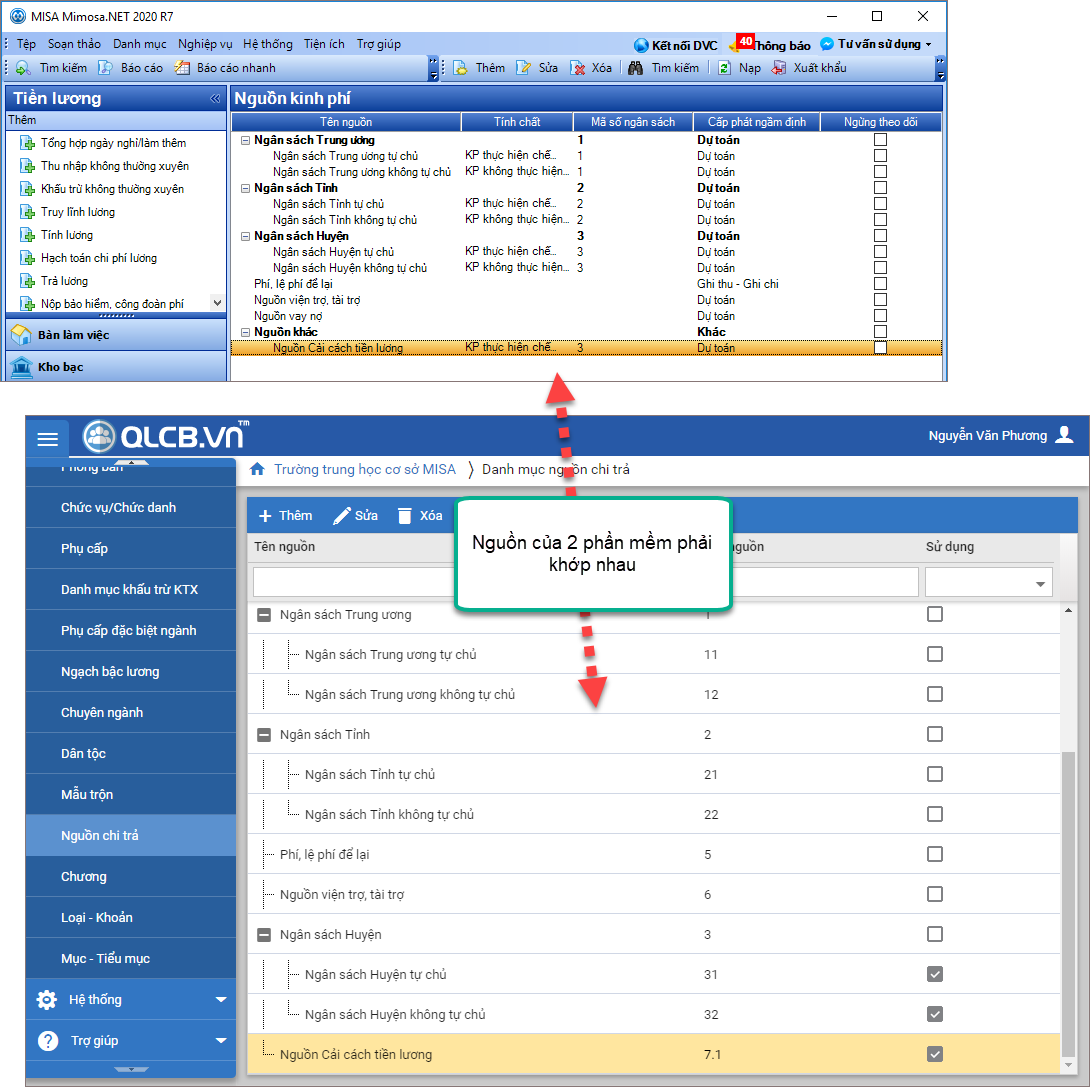The width and height of the screenshot is (1090, 1087).
Task: Open Ngạch bậc lương sidebar item
Action: click(131, 671)
